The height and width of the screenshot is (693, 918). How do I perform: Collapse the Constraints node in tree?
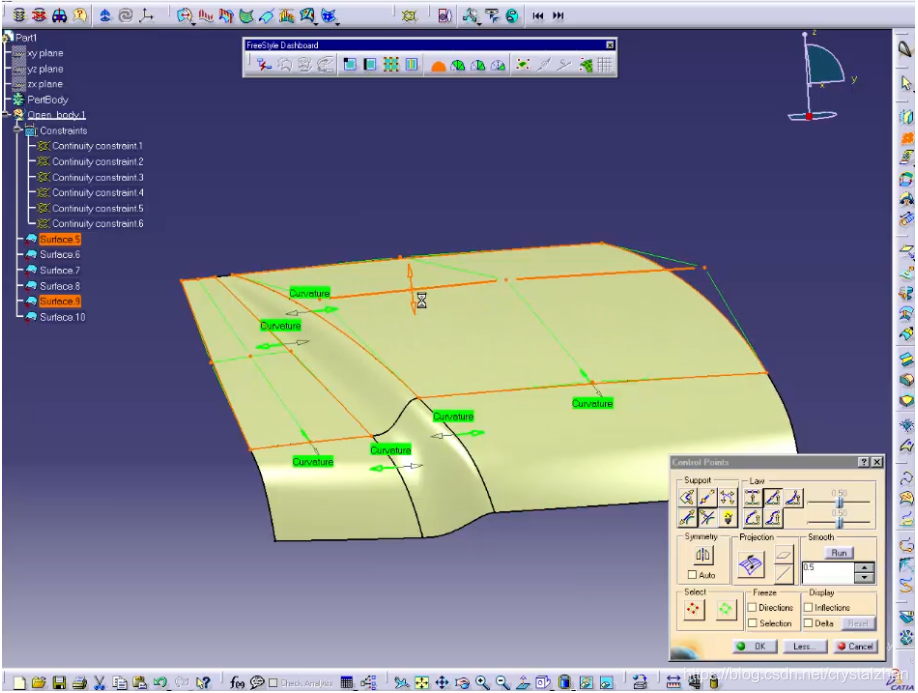click(x=18, y=130)
